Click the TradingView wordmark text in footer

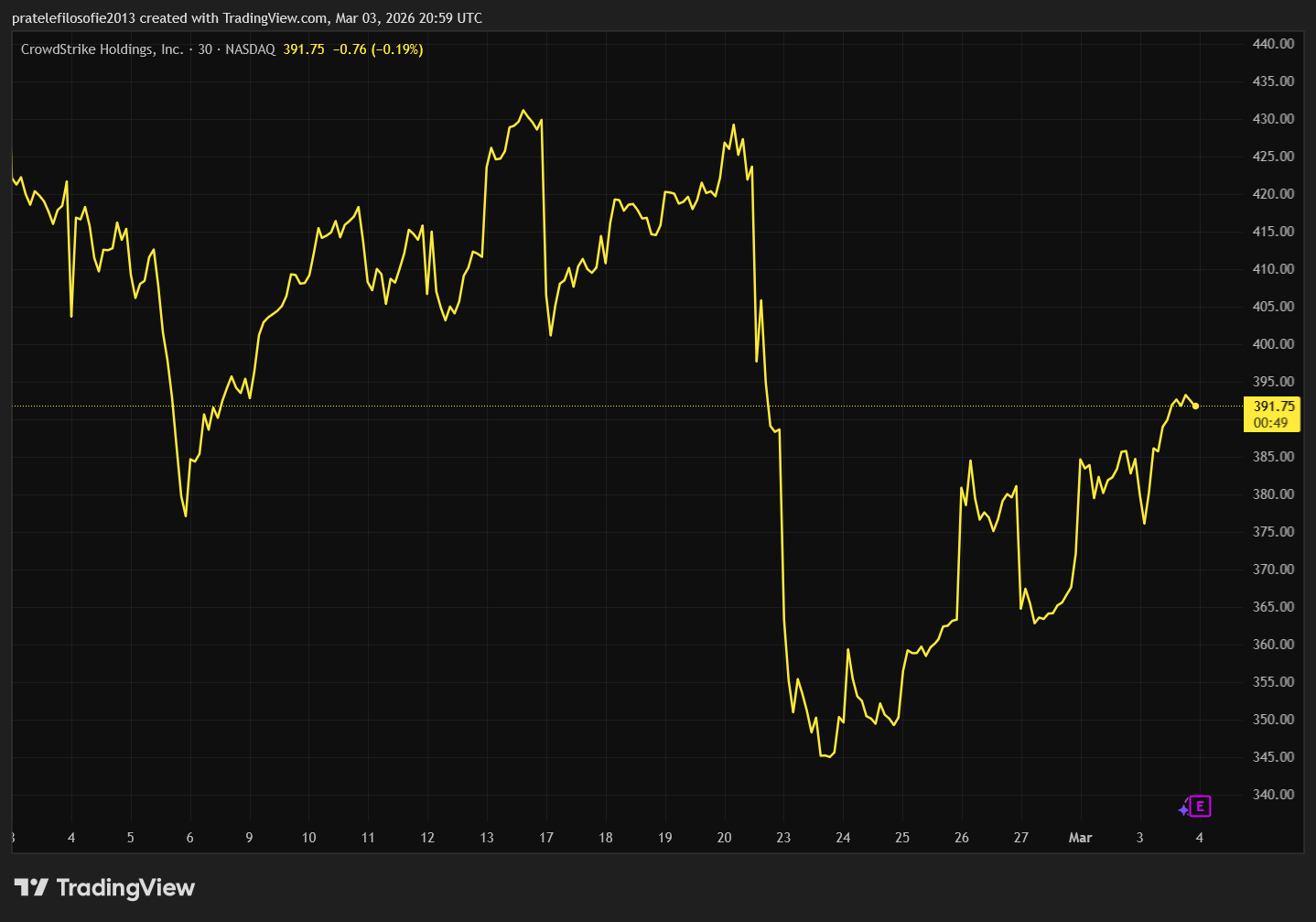[x=125, y=887]
